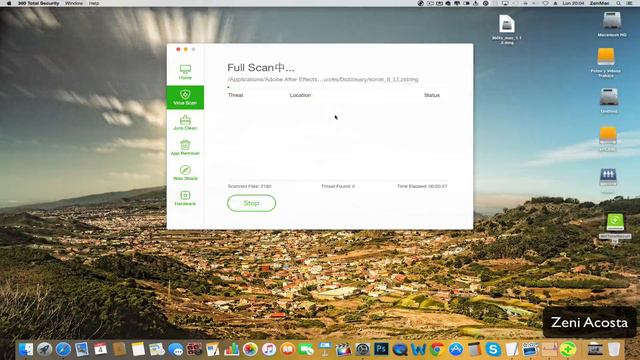The image size is (640, 360).
Task: Launch Google Chrome from the Dock
Action: [437, 349]
